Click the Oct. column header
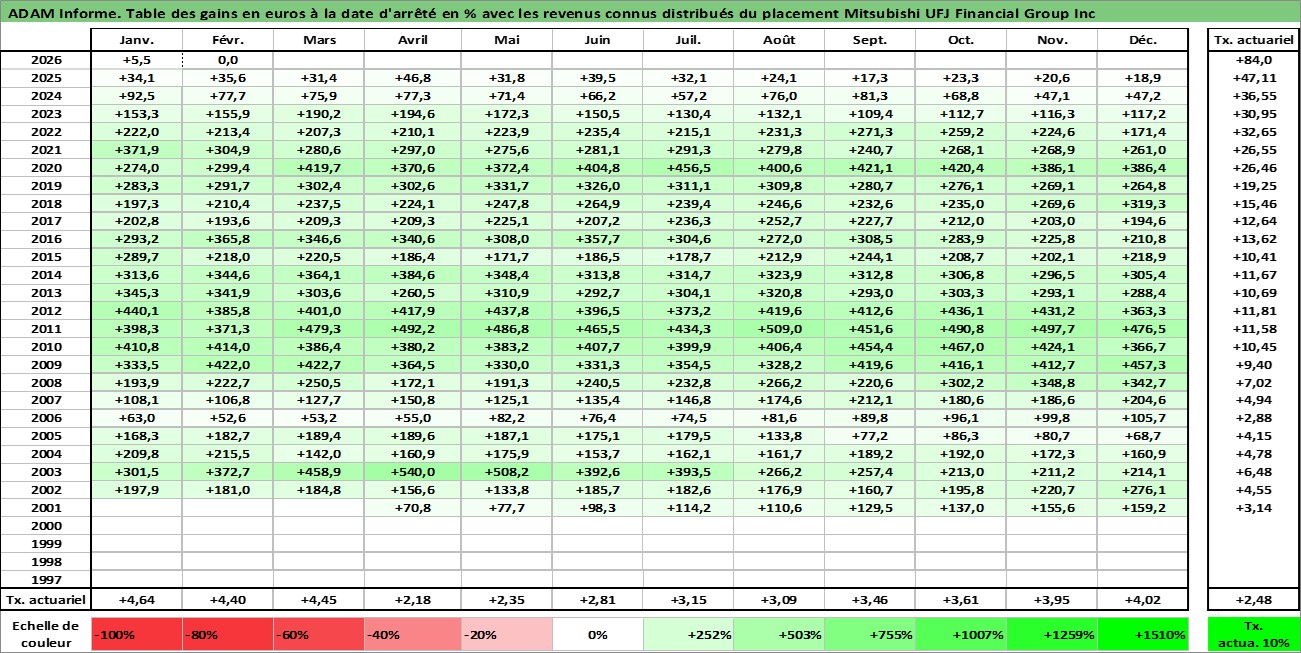Image resolution: width=1301 pixels, height=653 pixels. 960,40
